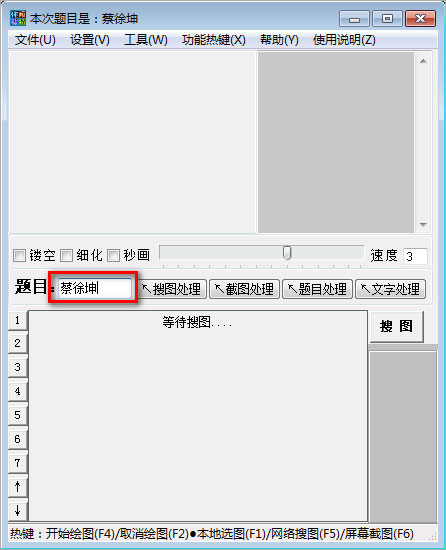
Task: Expand the 搜图处理 options
Action: point(171,289)
